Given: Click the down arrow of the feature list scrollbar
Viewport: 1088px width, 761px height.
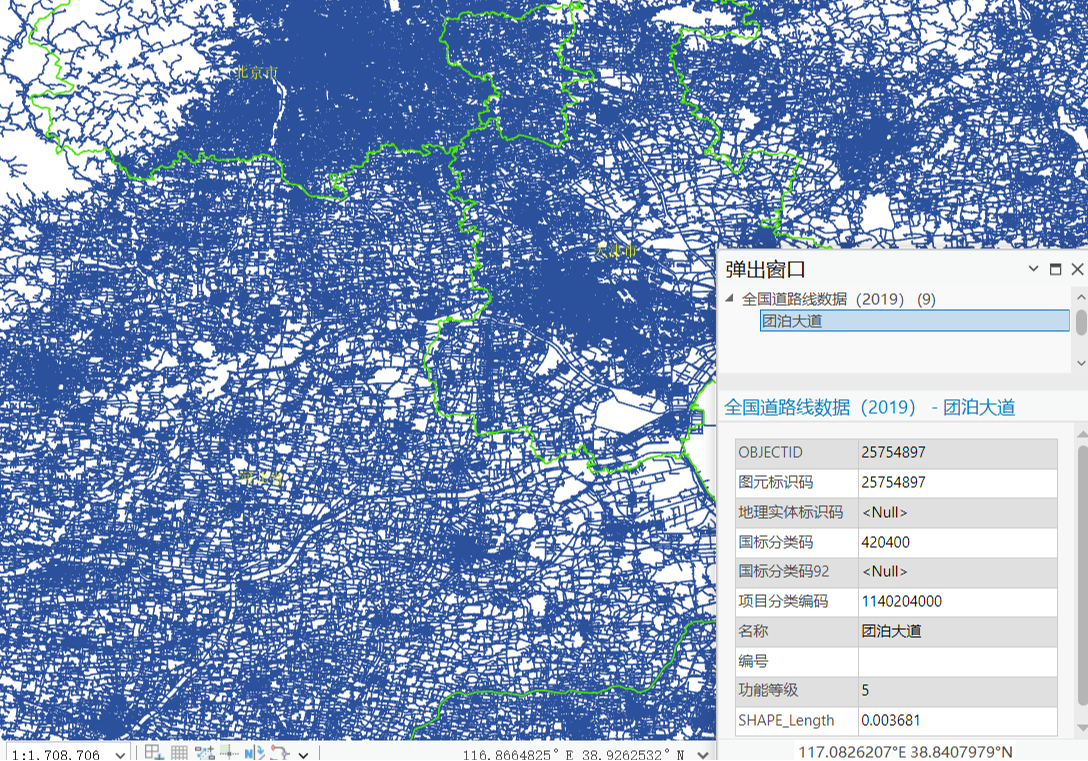Looking at the screenshot, I should 1080,363.
